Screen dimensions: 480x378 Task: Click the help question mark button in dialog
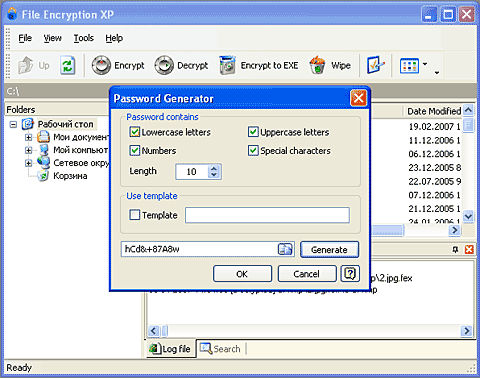(x=350, y=274)
